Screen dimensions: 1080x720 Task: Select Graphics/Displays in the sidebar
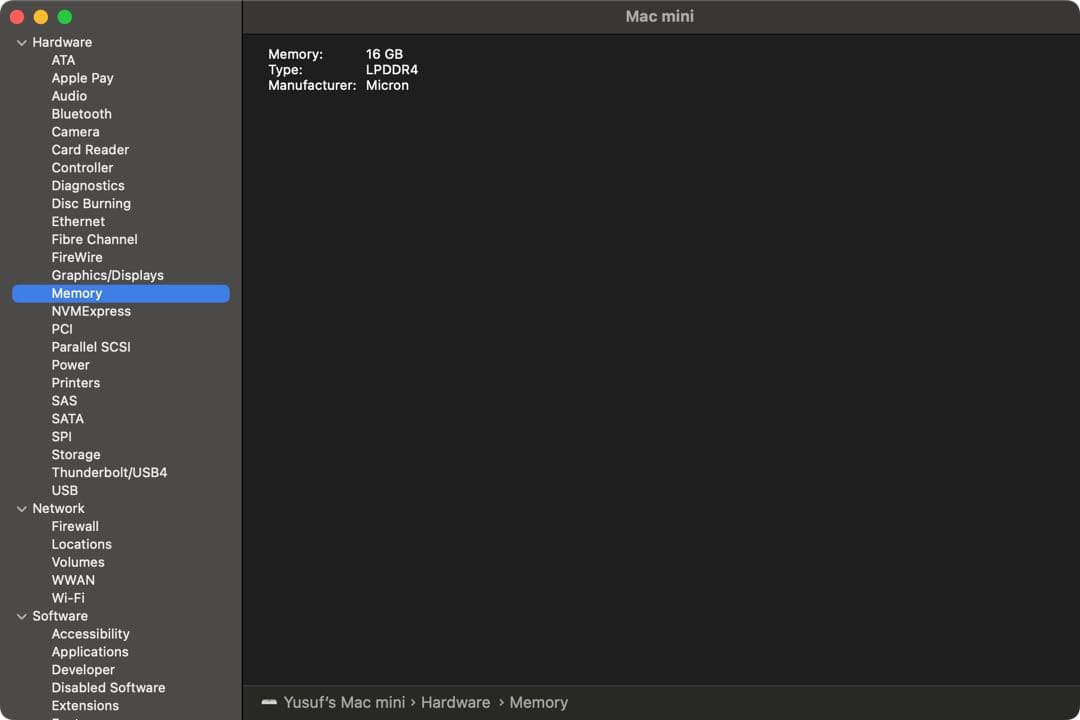click(x=107, y=275)
